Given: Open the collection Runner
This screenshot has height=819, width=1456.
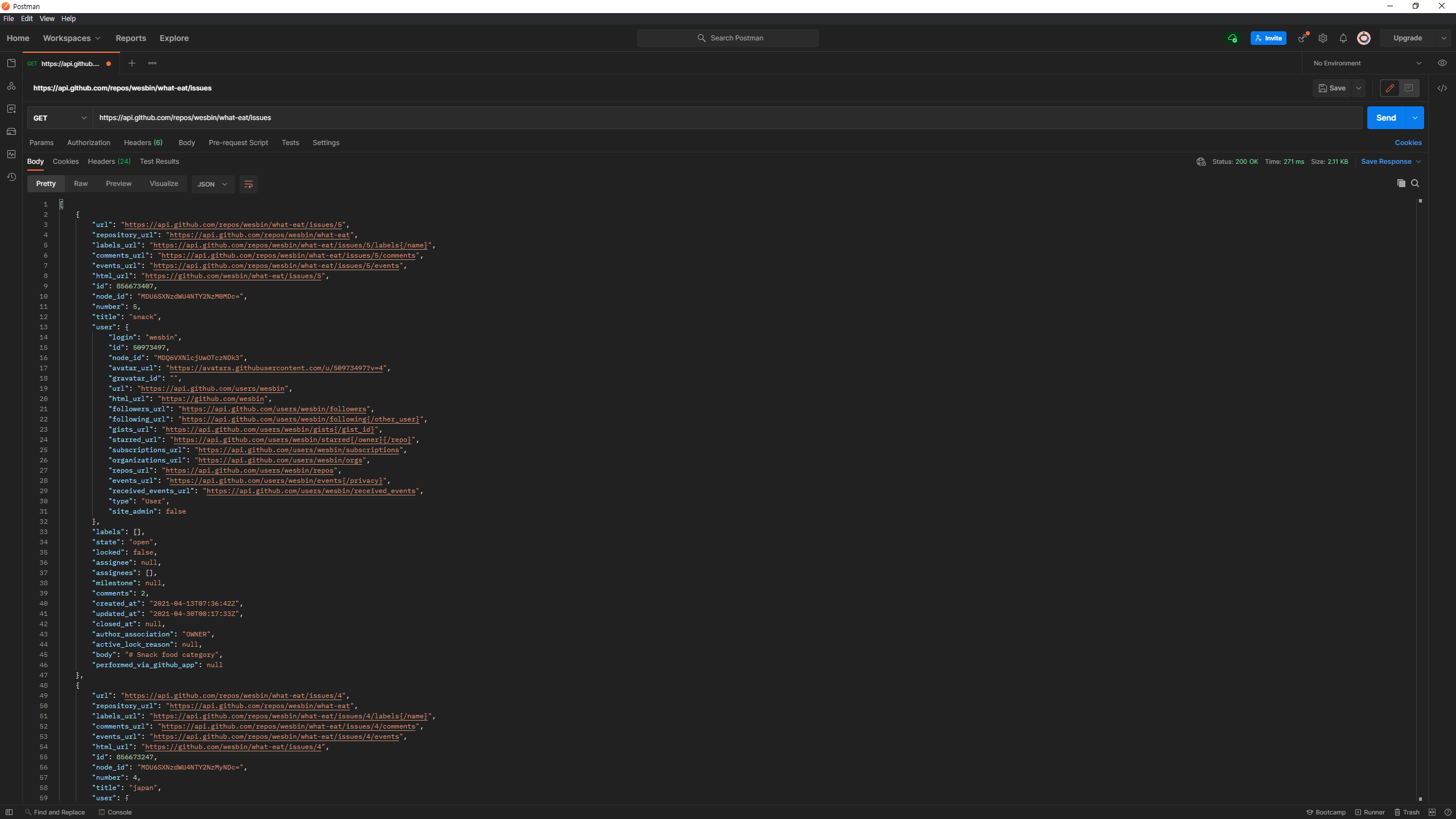Looking at the screenshot, I should (1370, 812).
